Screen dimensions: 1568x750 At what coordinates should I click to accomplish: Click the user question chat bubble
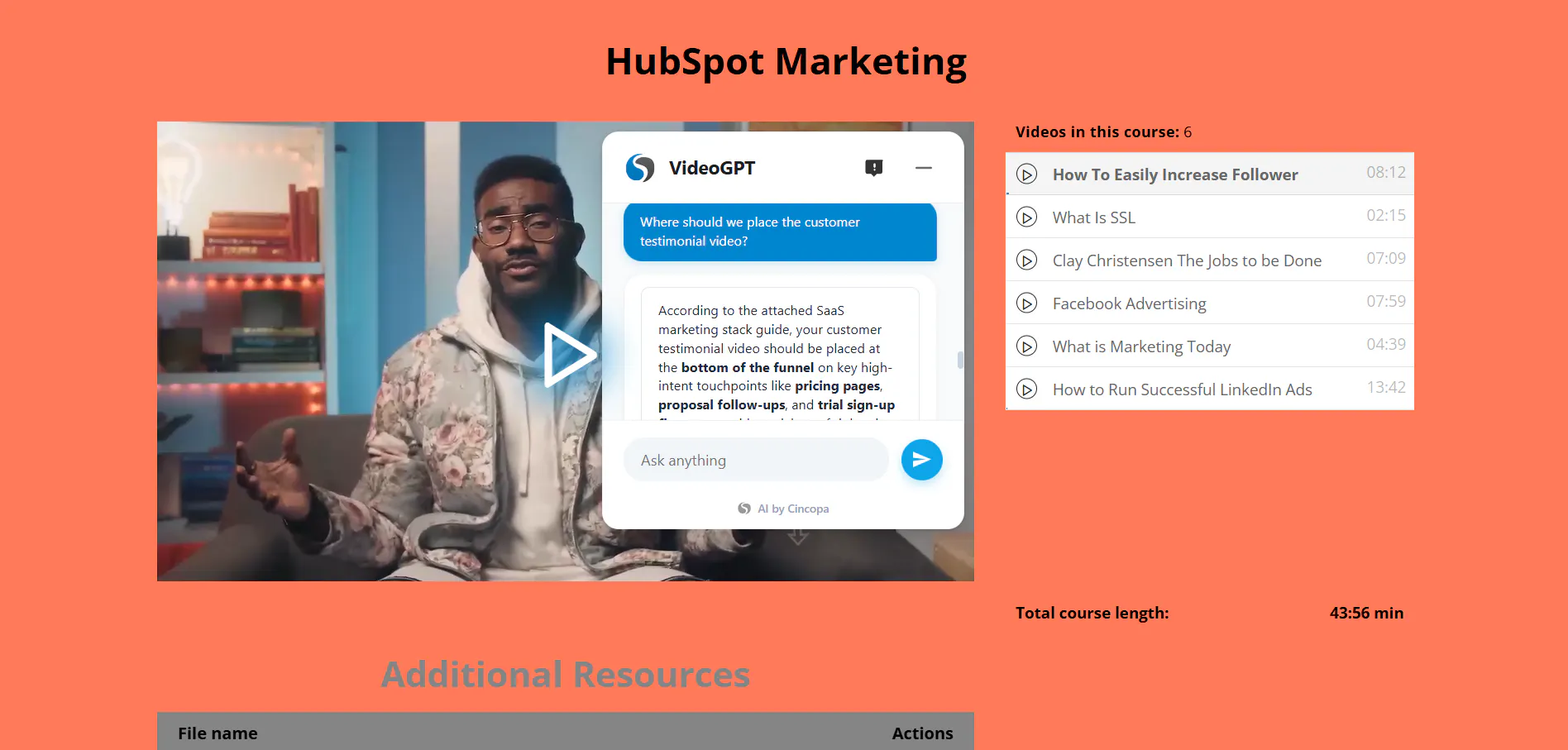tap(780, 232)
